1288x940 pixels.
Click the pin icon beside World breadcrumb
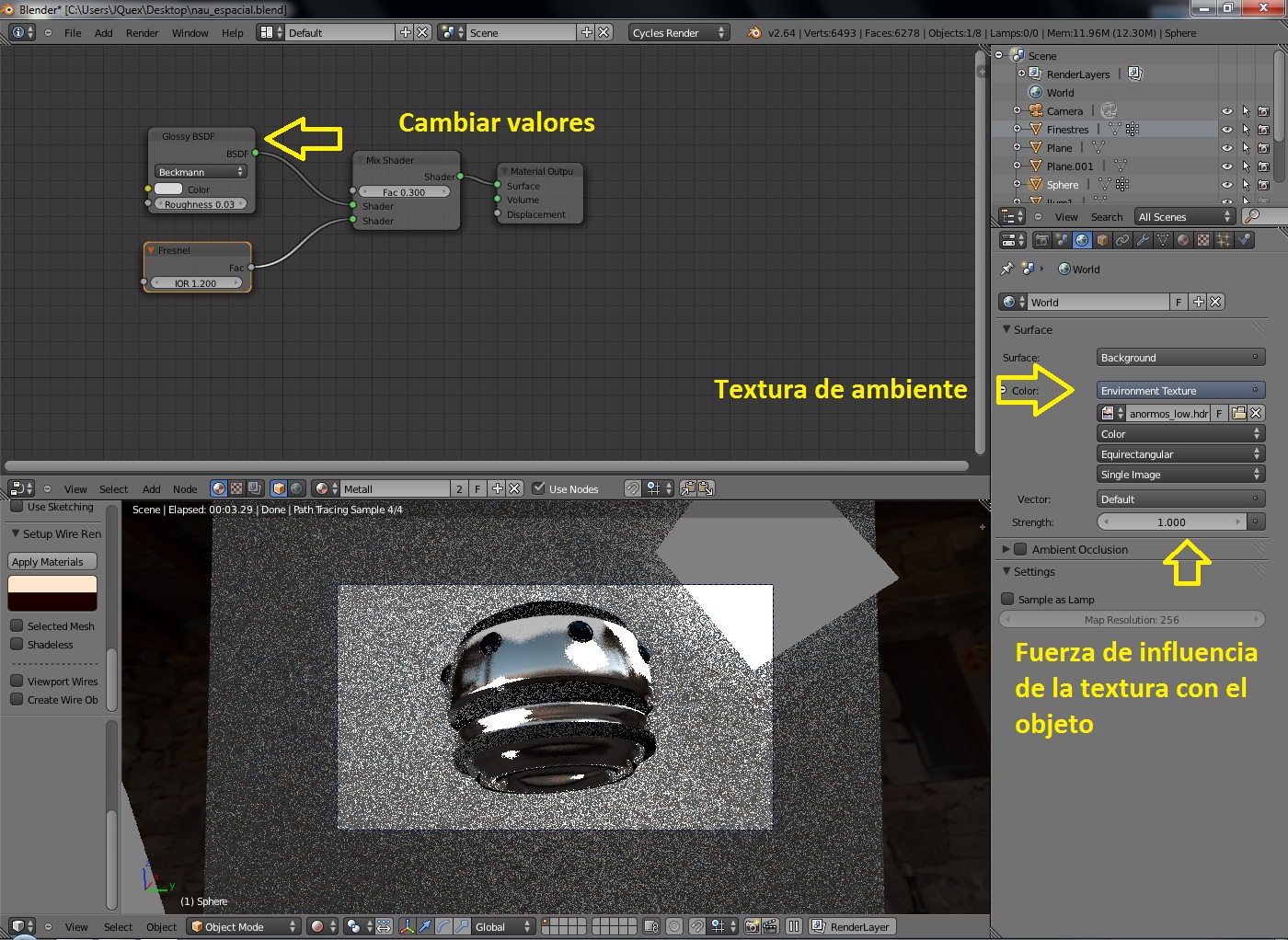1007,269
